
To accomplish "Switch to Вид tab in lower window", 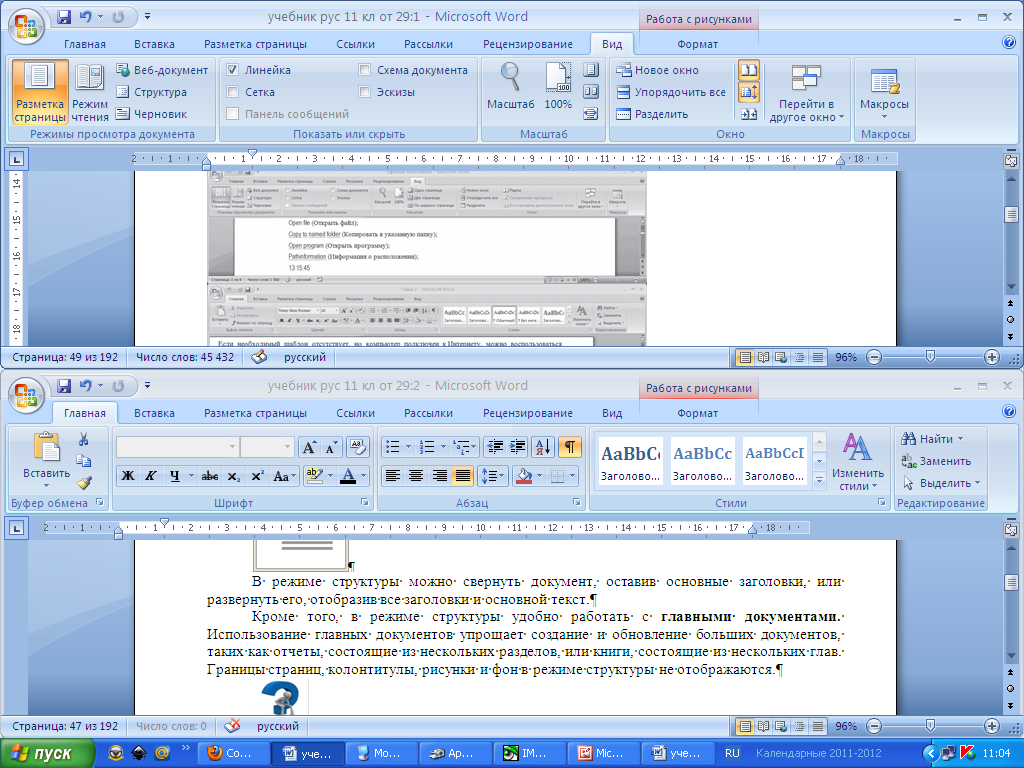I will tap(612, 413).
